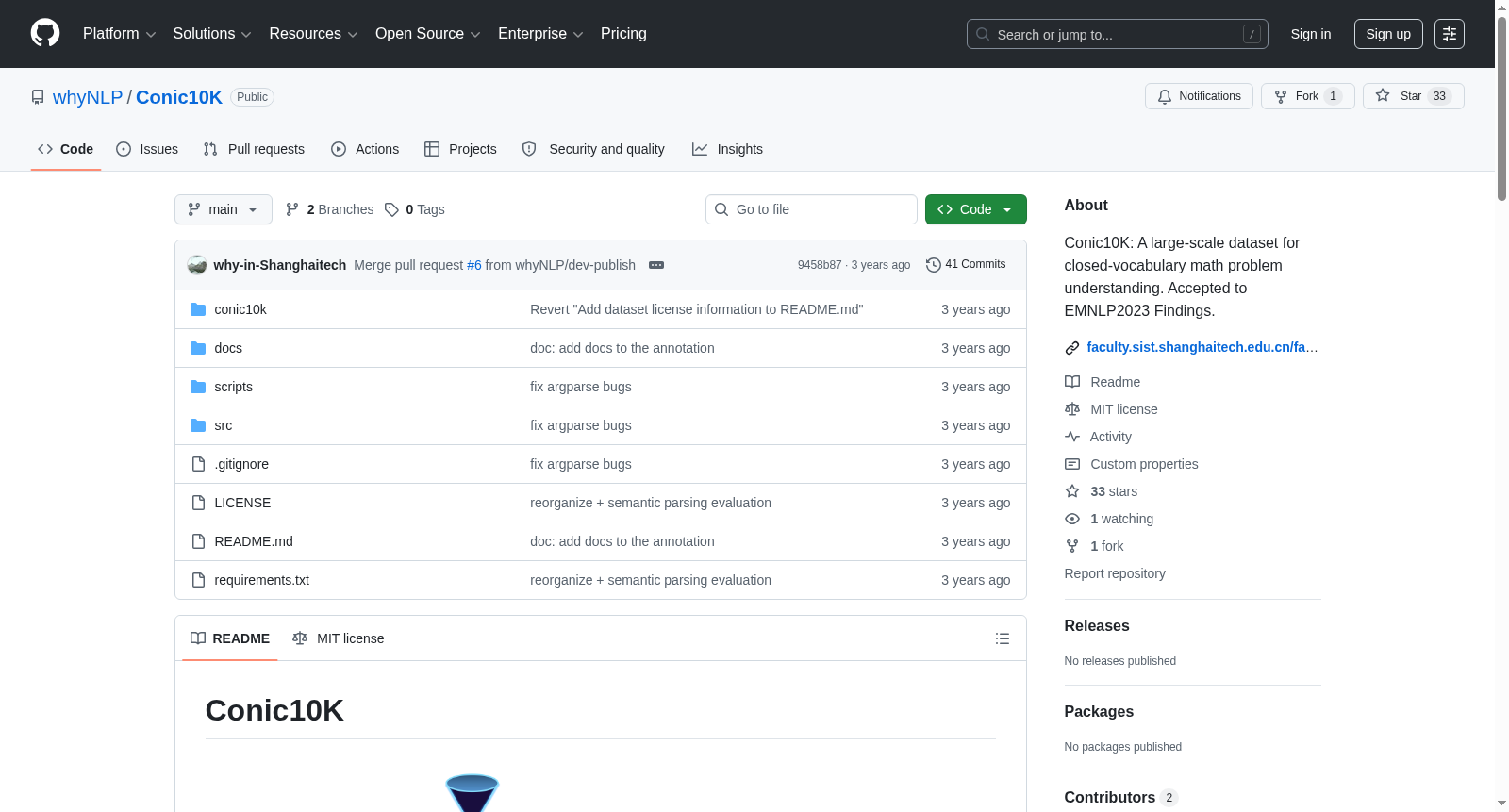Viewport: 1509px width, 812px height.
Task: Open the Security and quality tab
Action: coord(593,149)
